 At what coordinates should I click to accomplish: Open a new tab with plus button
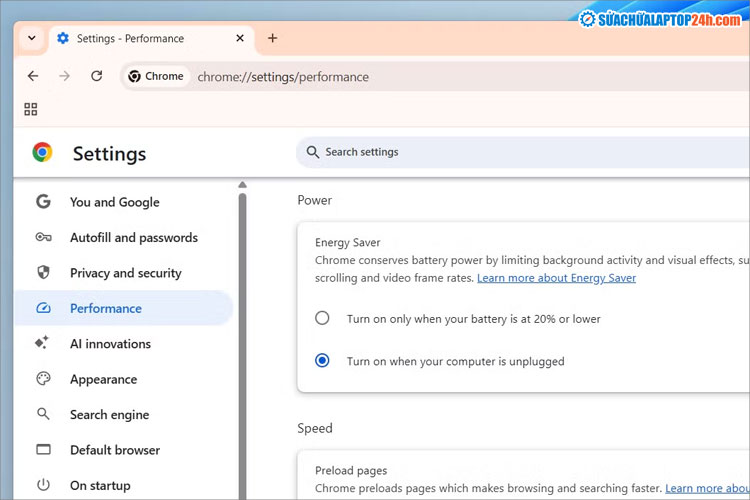(273, 38)
